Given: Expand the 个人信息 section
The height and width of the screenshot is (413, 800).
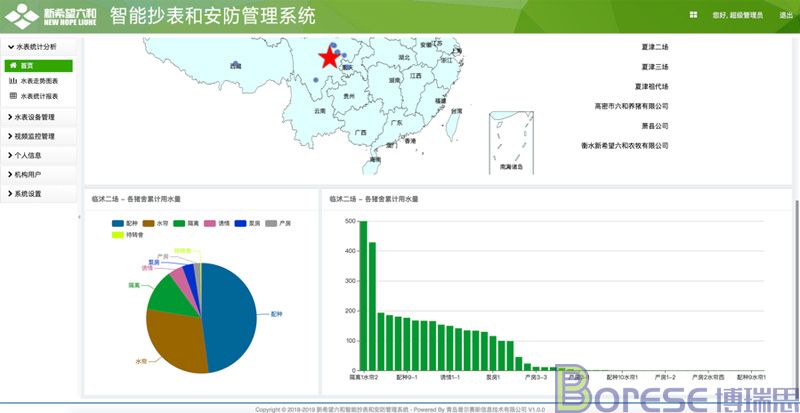Looking at the screenshot, I should click(x=39, y=155).
